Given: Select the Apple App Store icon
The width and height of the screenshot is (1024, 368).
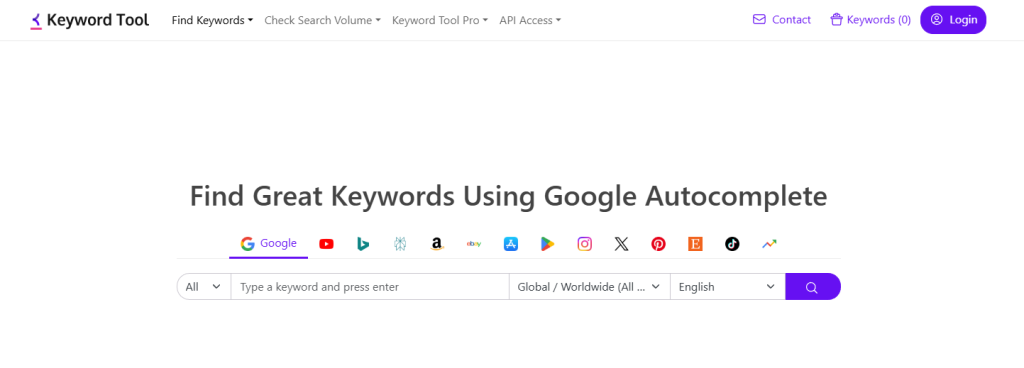Looking at the screenshot, I should [511, 244].
